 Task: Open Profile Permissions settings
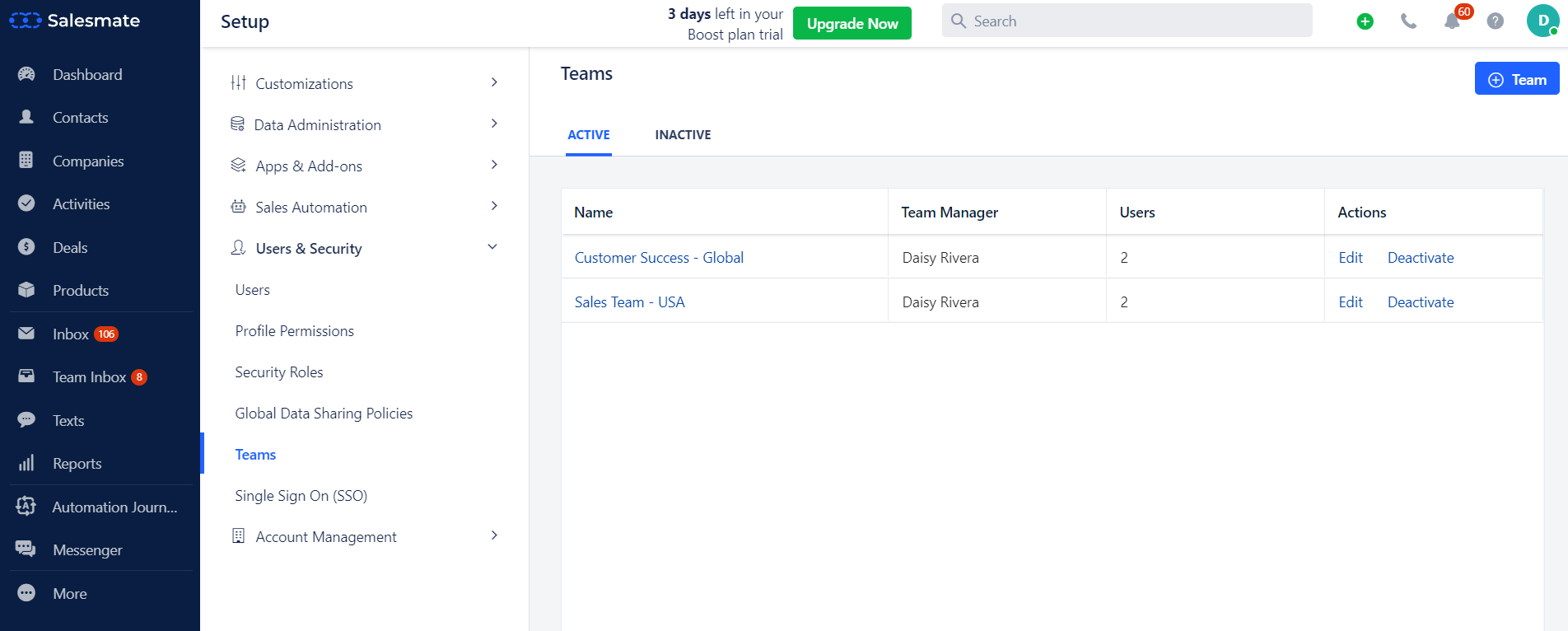(x=295, y=331)
